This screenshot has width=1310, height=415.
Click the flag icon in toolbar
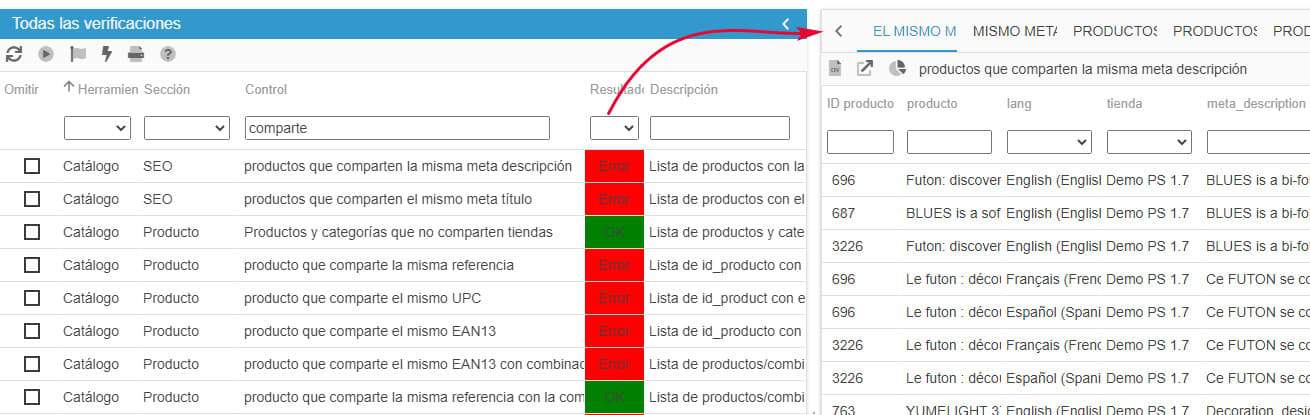(x=77, y=54)
